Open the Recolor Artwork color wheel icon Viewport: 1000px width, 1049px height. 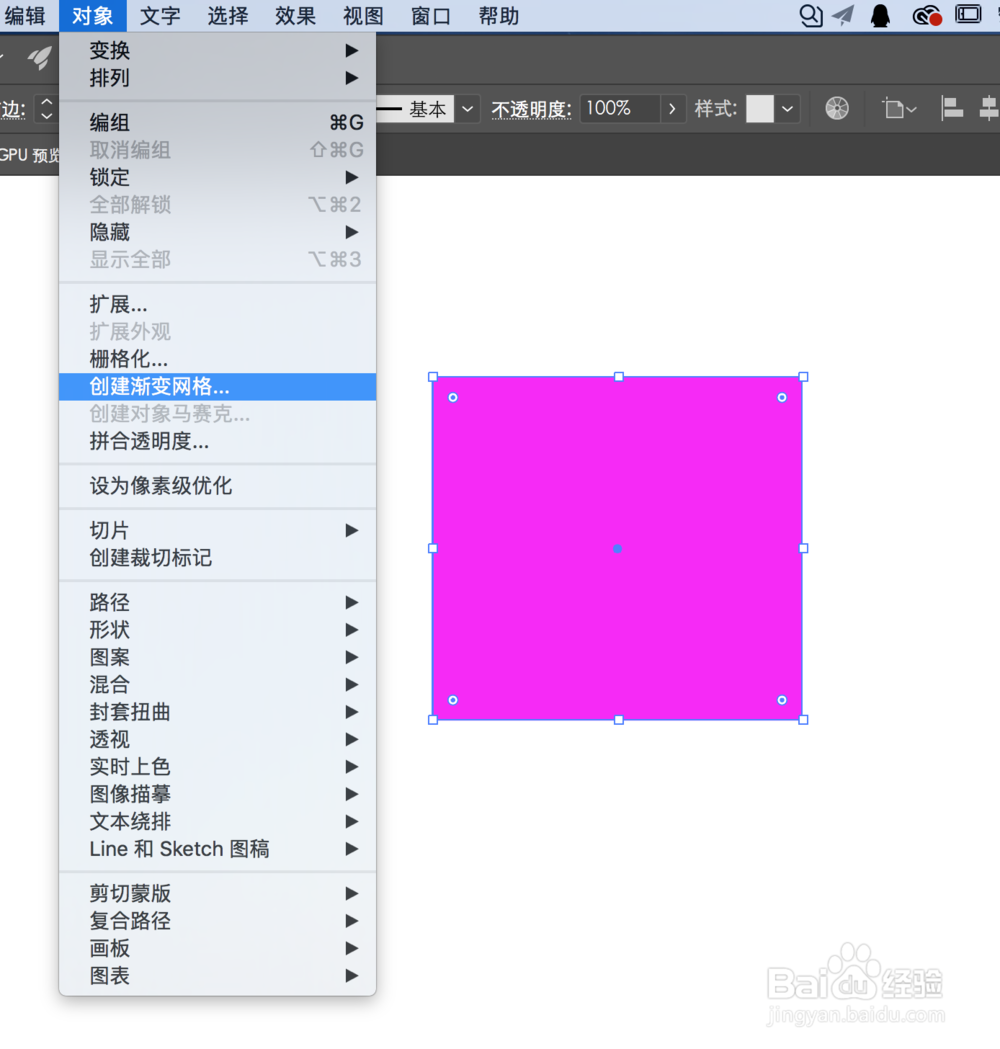(x=837, y=108)
